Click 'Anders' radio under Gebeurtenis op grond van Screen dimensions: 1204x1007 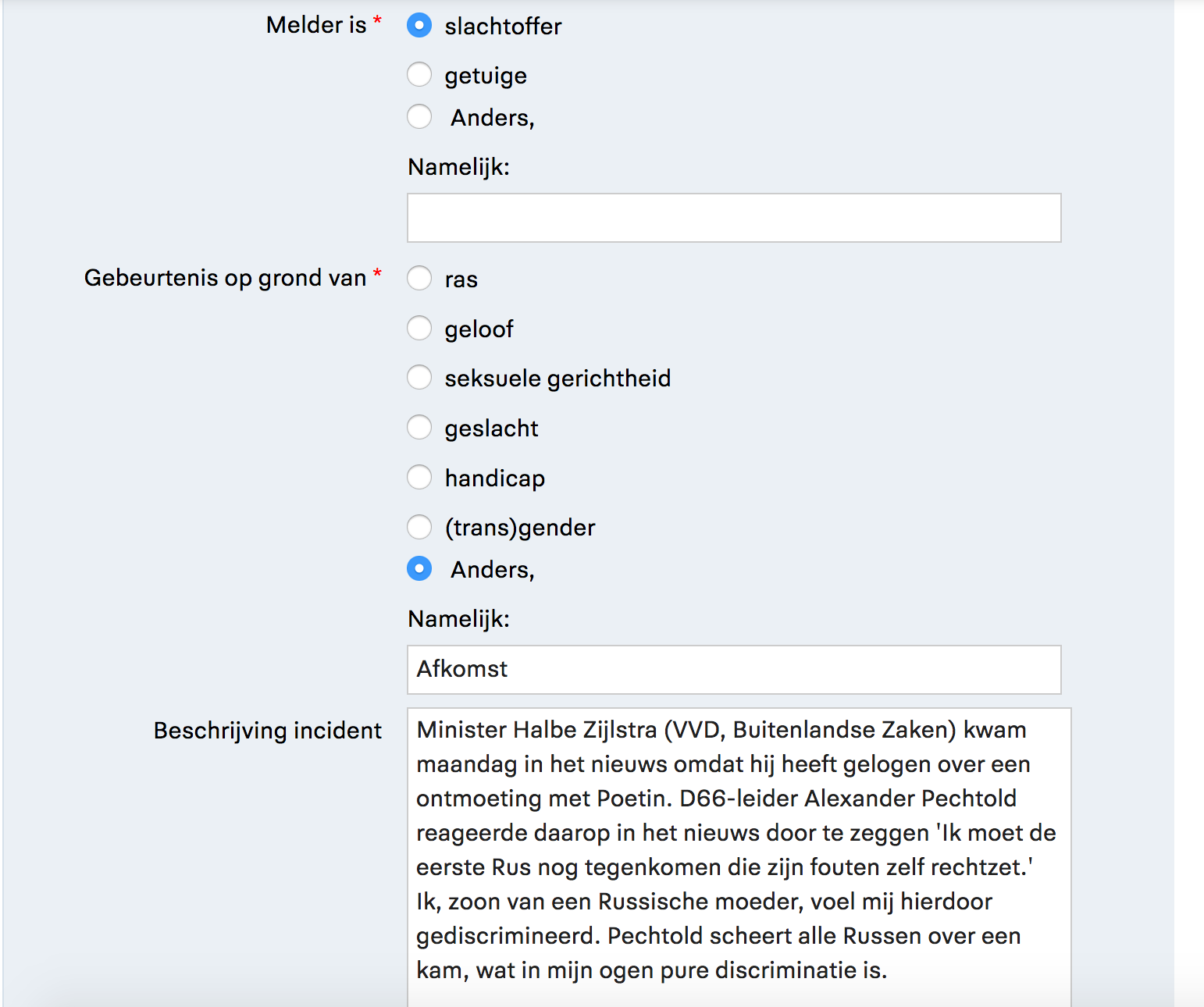coord(419,569)
